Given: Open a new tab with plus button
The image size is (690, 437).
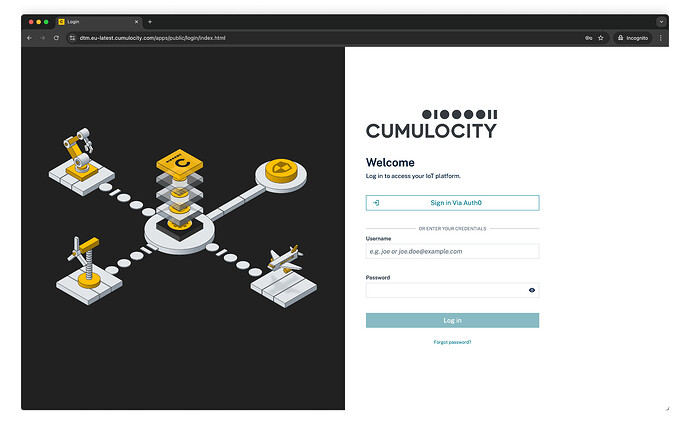Looking at the screenshot, I should click(150, 22).
